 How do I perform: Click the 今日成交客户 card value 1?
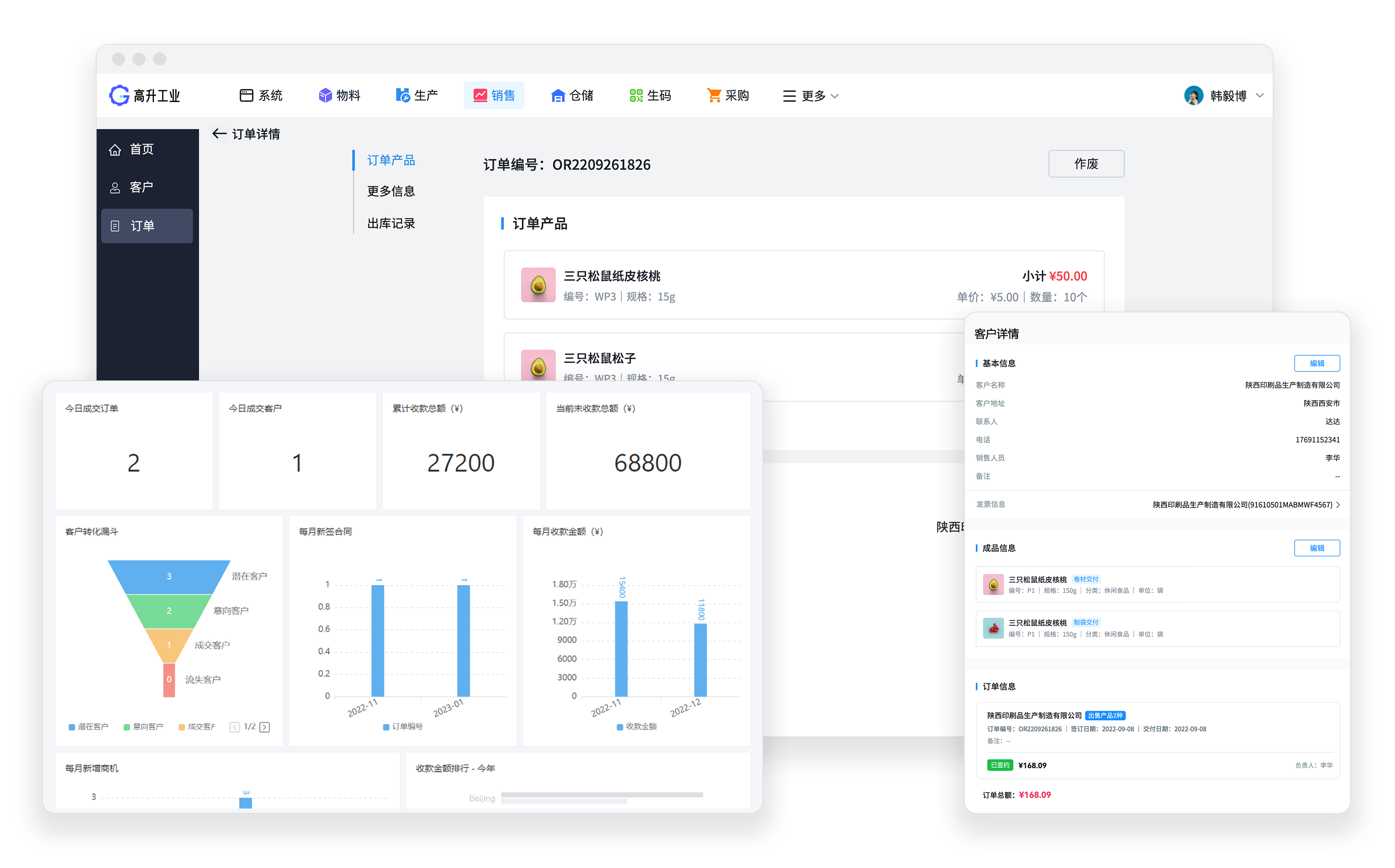(297, 463)
